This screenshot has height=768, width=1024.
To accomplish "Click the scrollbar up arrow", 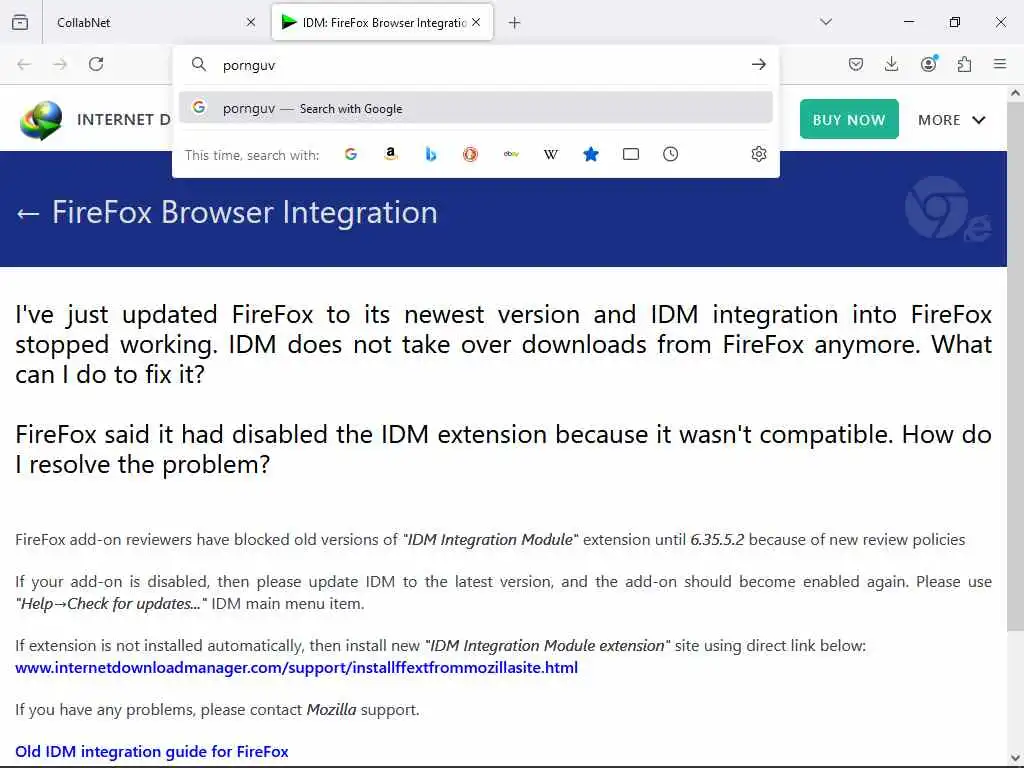I will pyautogui.click(x=1015, y=93).
